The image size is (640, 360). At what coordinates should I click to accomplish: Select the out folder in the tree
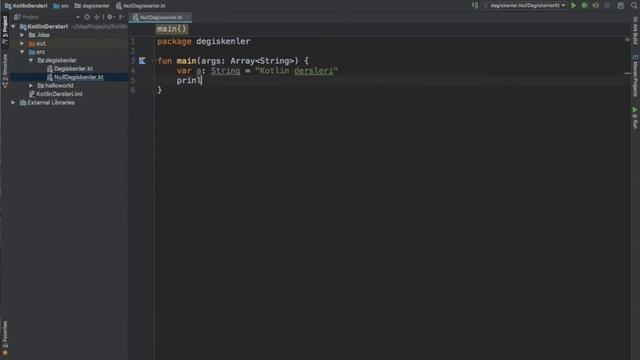tap(37, 43)
